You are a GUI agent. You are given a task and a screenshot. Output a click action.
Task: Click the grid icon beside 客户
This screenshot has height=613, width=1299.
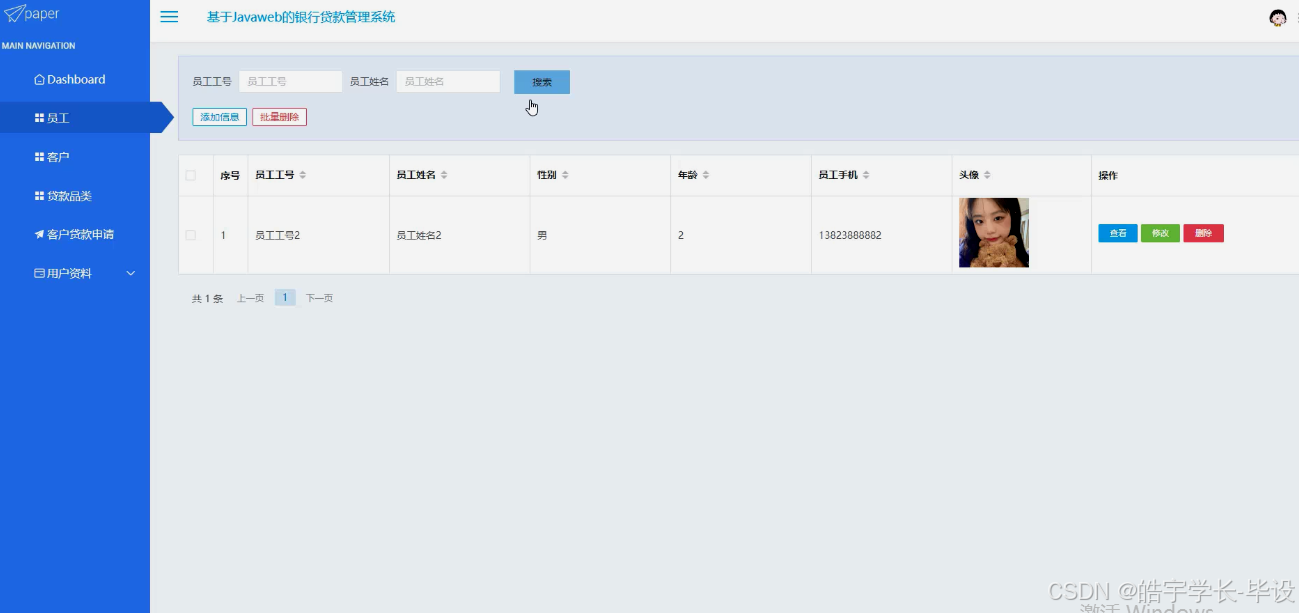coord(39,157)
